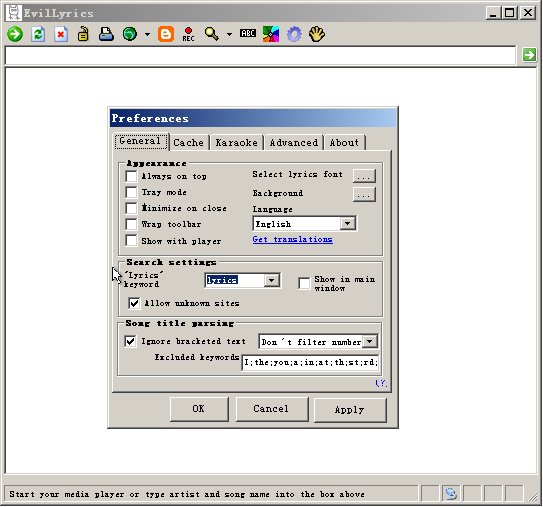Enable the Show with player checkbox
The height and width of the screenshot is (507, 543).
pyautogui.click(x=131, y=240)
